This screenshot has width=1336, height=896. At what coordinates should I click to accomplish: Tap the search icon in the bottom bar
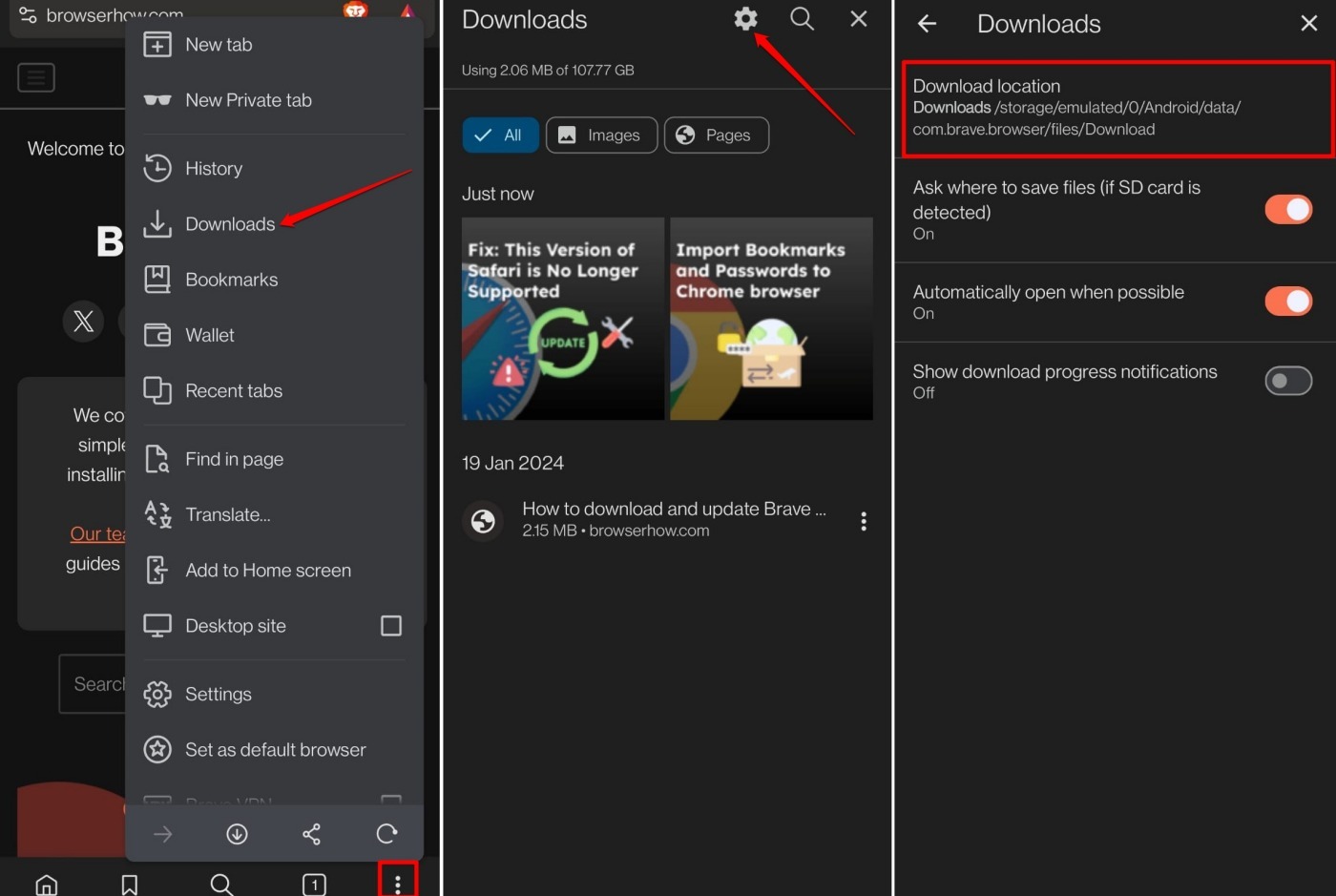(x=221, y=885)
